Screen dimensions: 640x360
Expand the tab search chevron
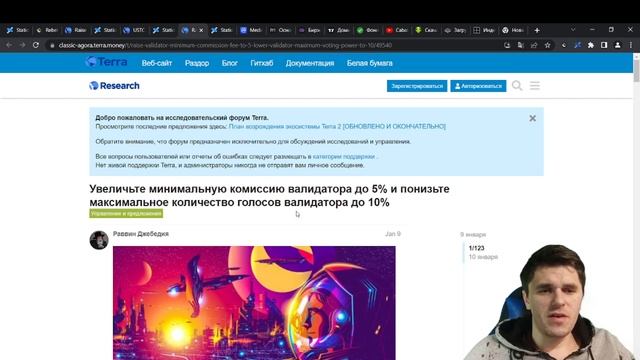coord(573,30)
